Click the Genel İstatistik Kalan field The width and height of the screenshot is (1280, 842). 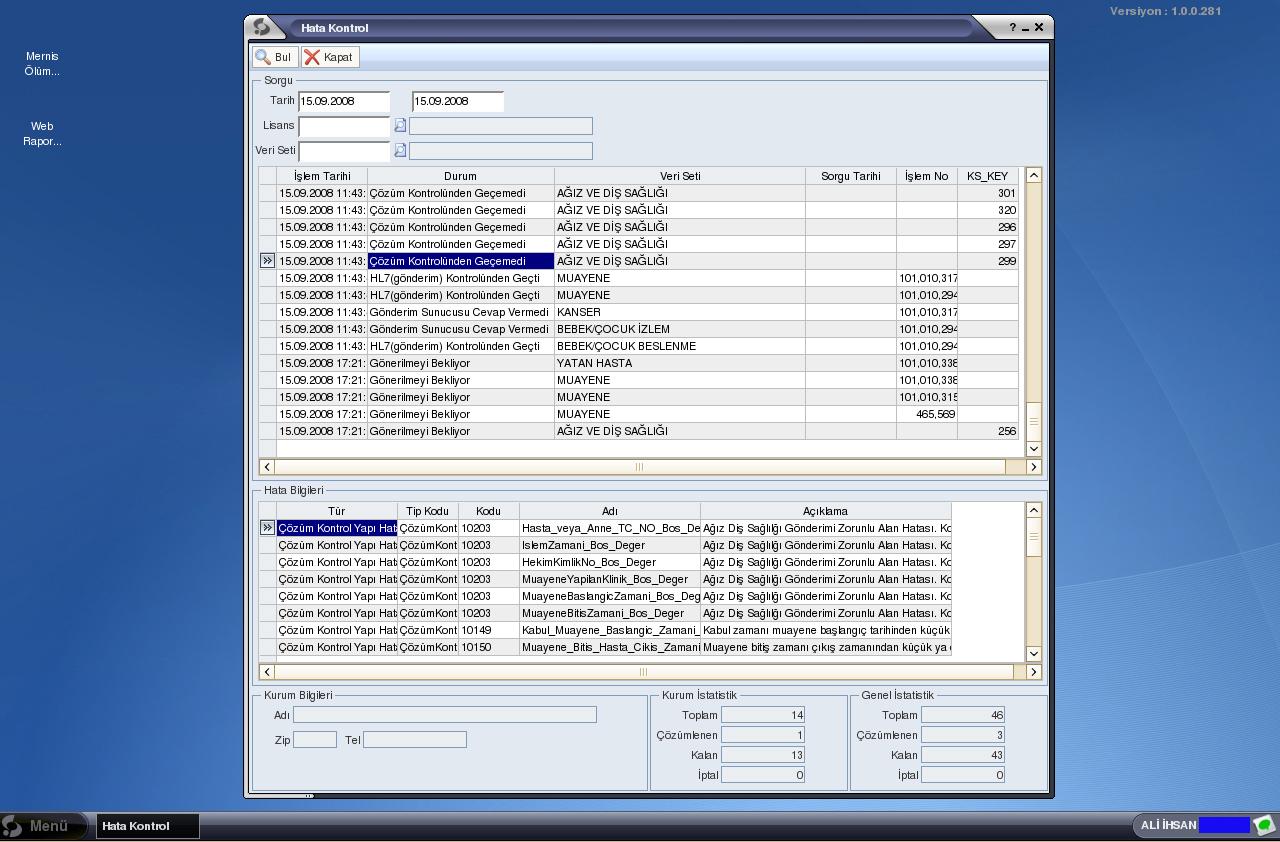pos(963,755)
